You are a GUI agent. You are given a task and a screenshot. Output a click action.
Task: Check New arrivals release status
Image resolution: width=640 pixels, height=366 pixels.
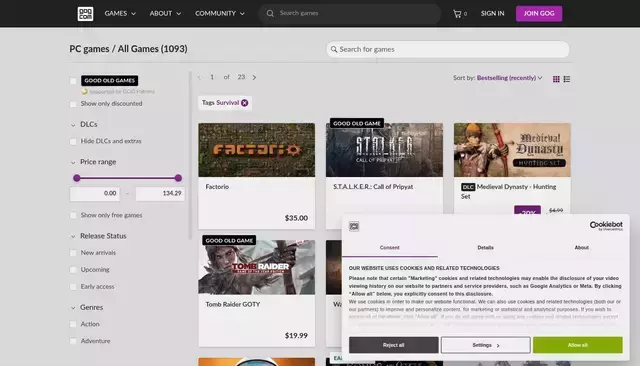[x=73, y=253]
